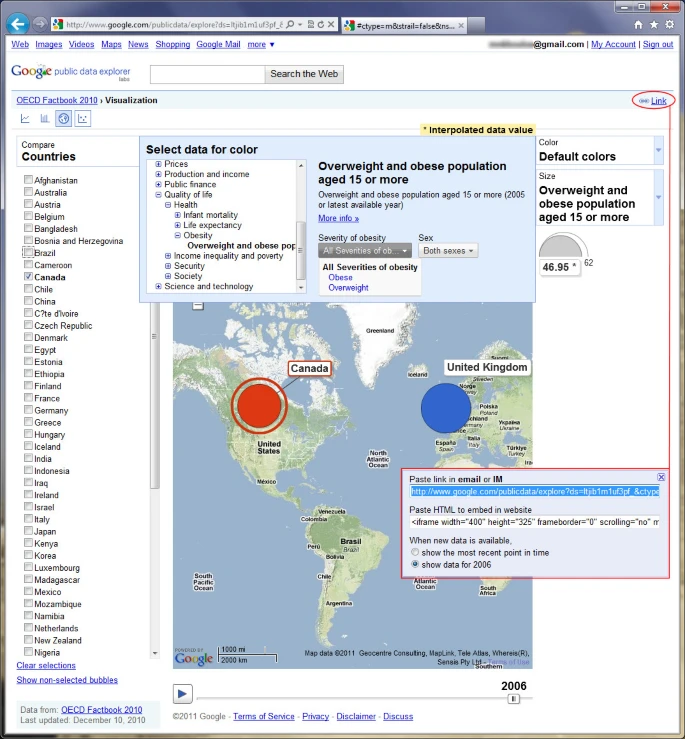Expand Life expectancy node
Image resolution: width=685 pixels, height=739 pixels.
click(x=177, y=225)
